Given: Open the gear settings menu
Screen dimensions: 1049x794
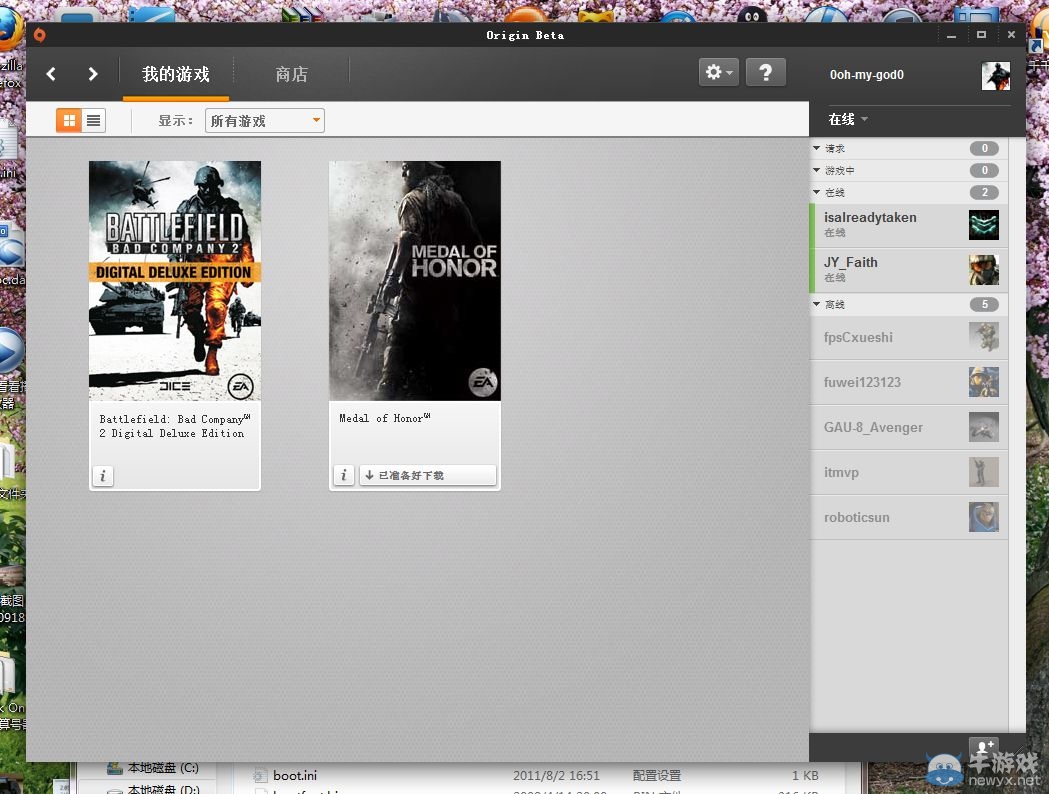Looking at the screenshot, I should pos(719,72).
